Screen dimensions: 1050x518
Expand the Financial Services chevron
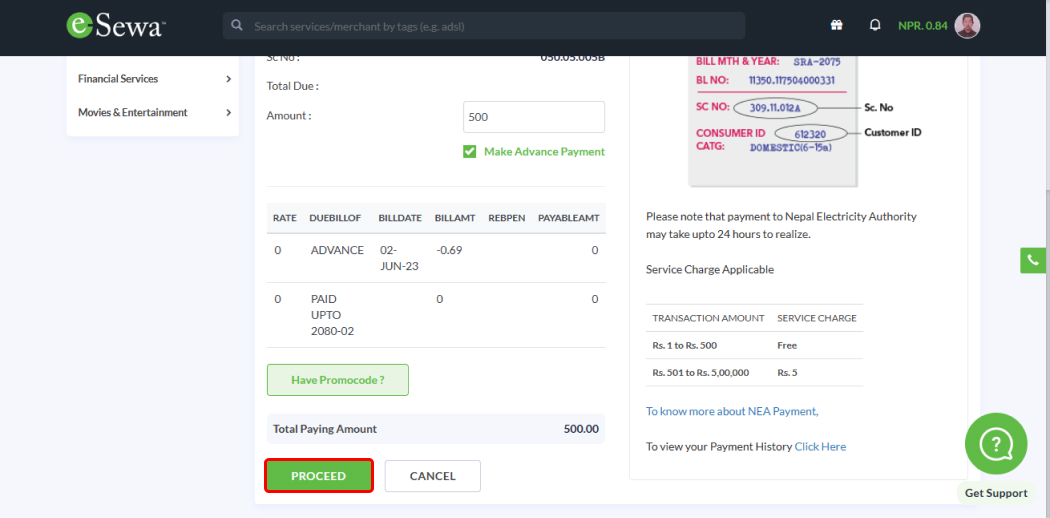tap(228, 79)
